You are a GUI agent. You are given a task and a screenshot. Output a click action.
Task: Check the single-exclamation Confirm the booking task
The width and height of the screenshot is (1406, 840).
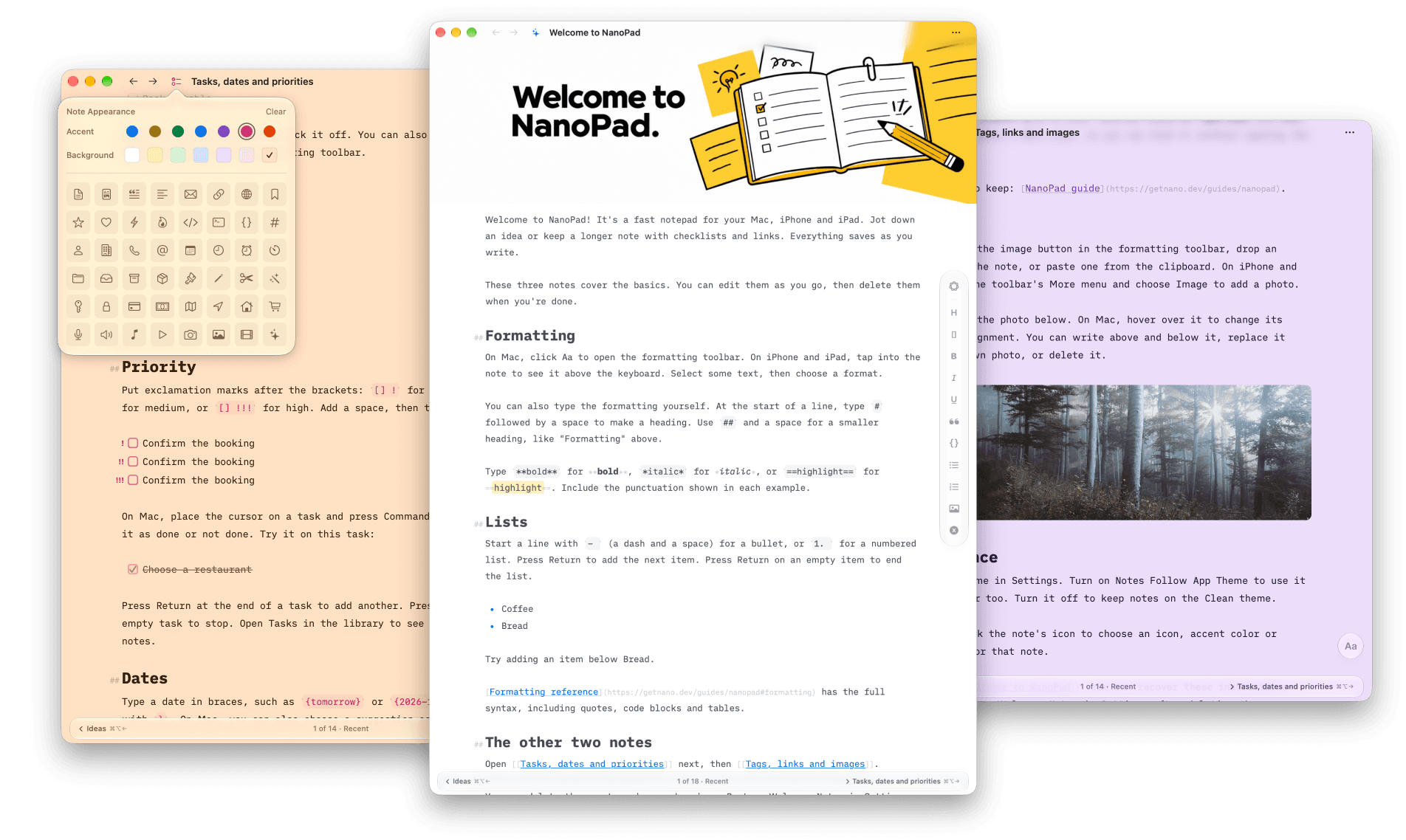pos(133,443)
